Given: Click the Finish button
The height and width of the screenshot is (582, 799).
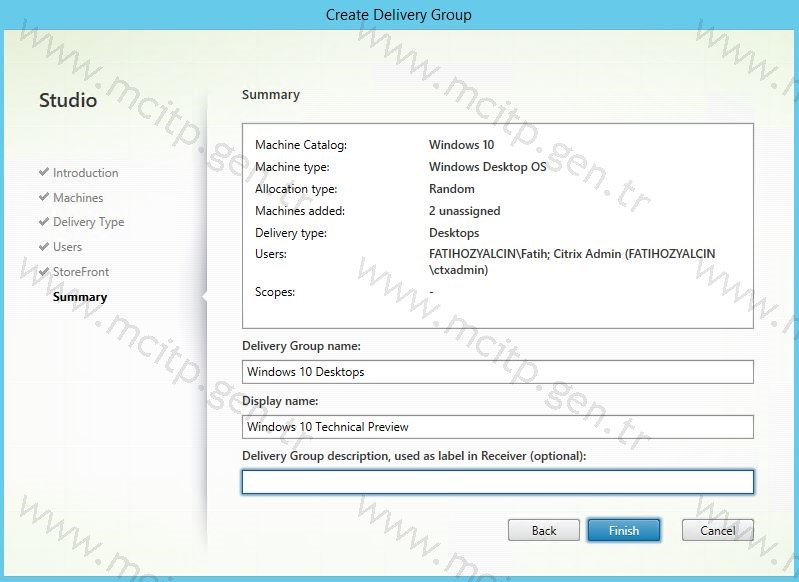Looking at the screenshot, I should coord(623,530).
